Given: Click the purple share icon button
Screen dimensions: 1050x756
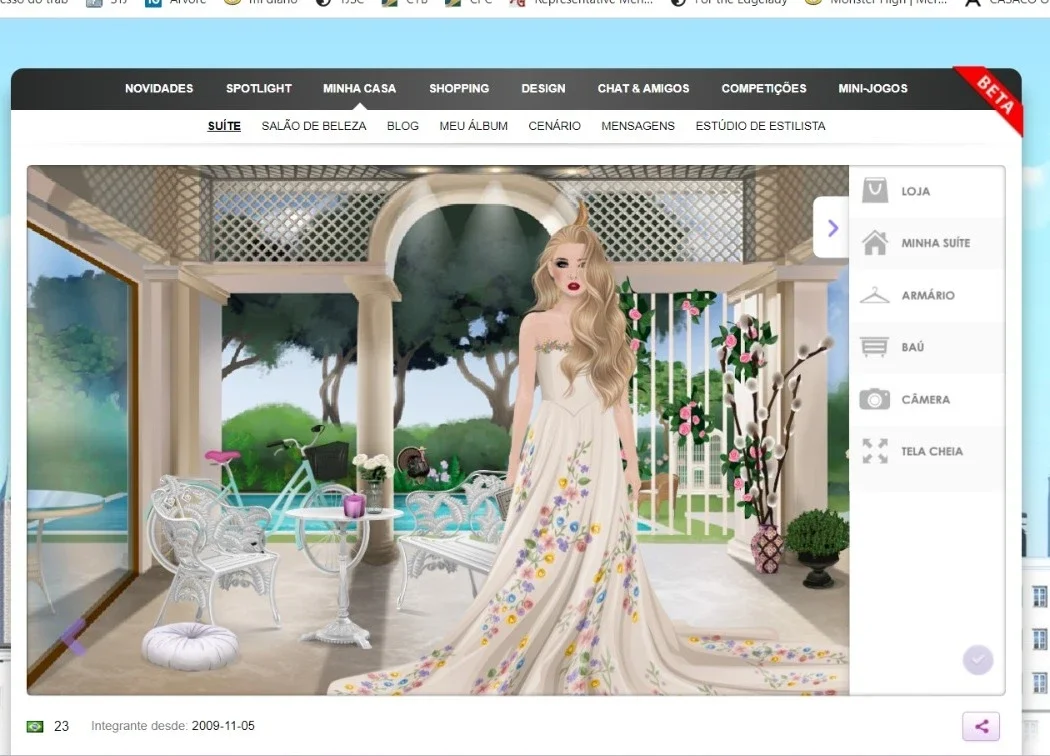Looking at the screenshot, I should (x=981, y=727).
